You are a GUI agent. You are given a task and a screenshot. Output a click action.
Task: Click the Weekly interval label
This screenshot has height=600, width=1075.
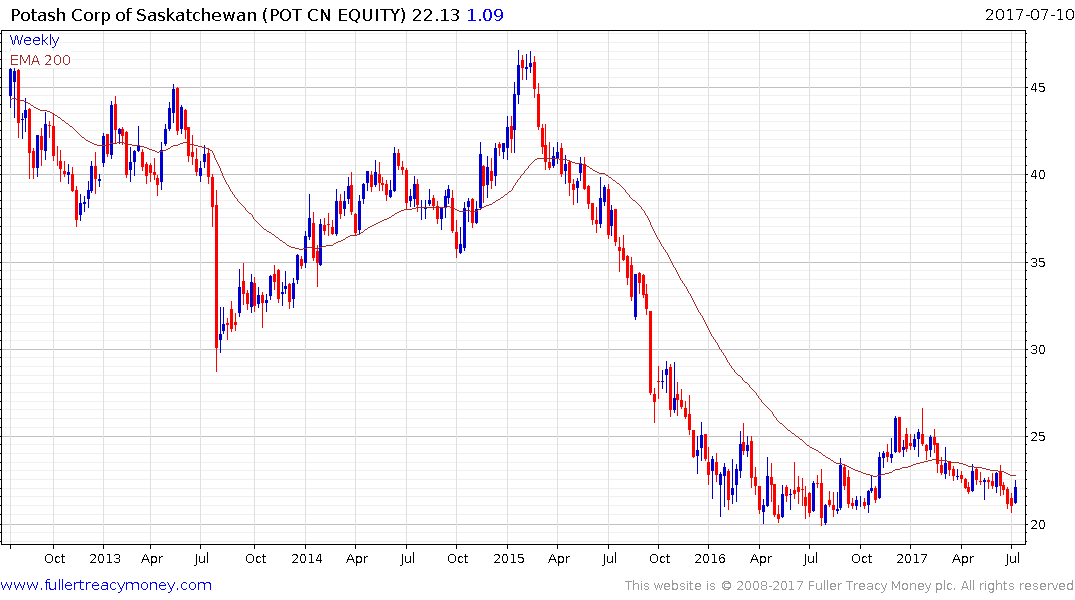point(34,40)
